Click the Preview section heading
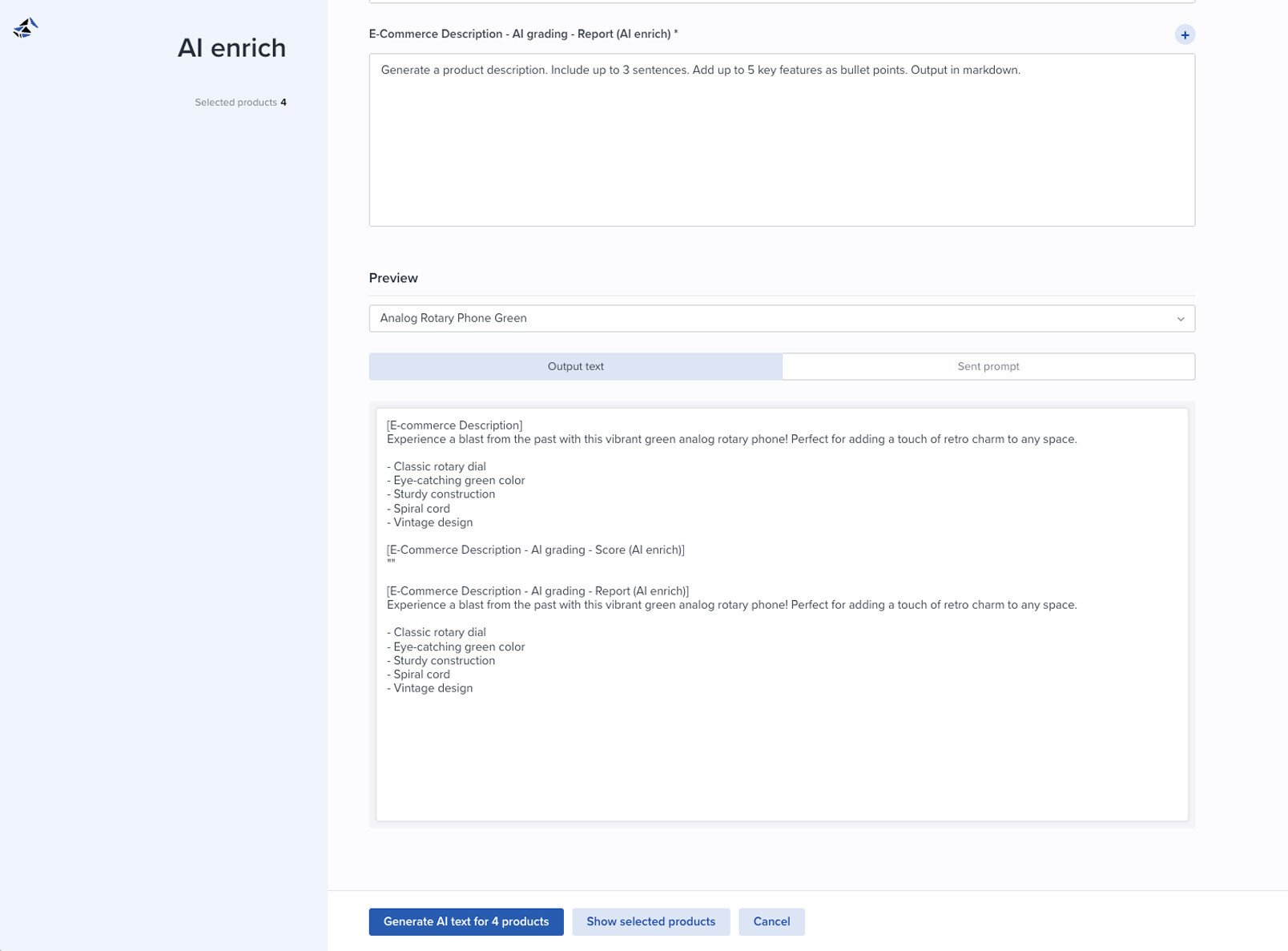This screenshot has width=1288, height=951. tap(393, 278)
